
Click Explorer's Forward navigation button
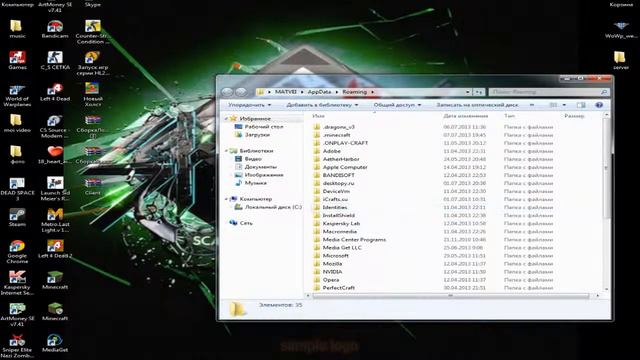pyautogui.click(x=241, y=92)
